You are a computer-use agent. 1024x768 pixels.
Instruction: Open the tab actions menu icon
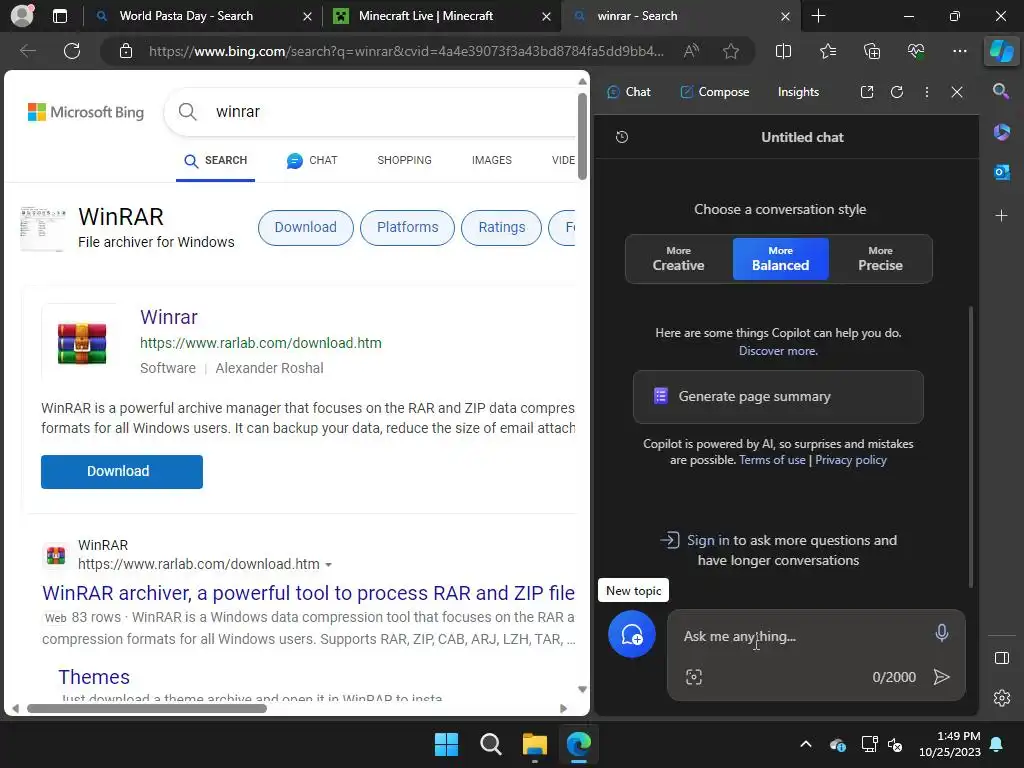tap(59, 16)
